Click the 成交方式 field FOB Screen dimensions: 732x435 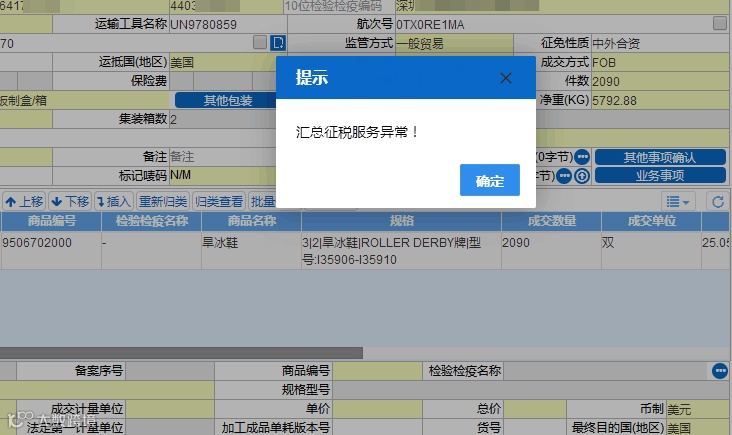tap(660, 62)
